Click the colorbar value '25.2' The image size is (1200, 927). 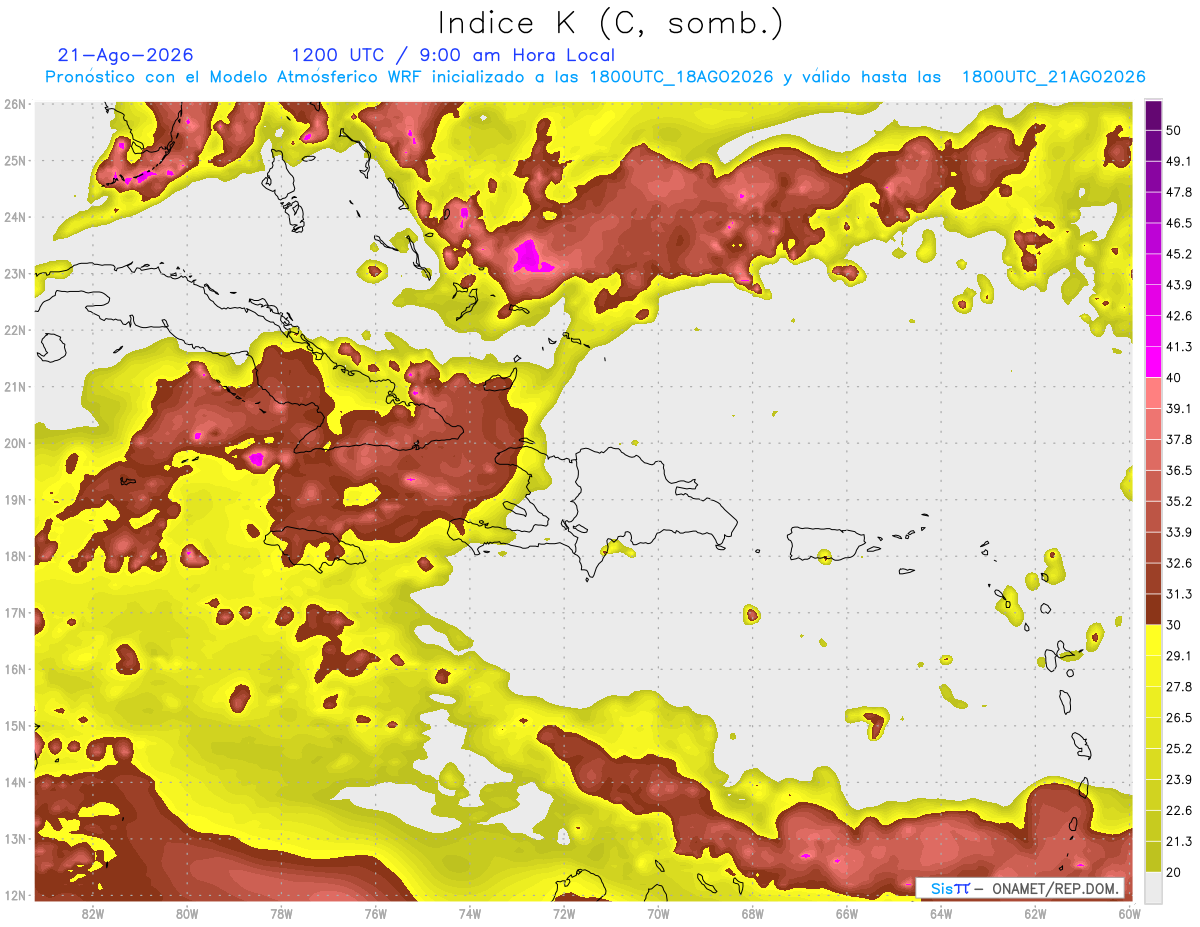click(x=1179, y=749)
